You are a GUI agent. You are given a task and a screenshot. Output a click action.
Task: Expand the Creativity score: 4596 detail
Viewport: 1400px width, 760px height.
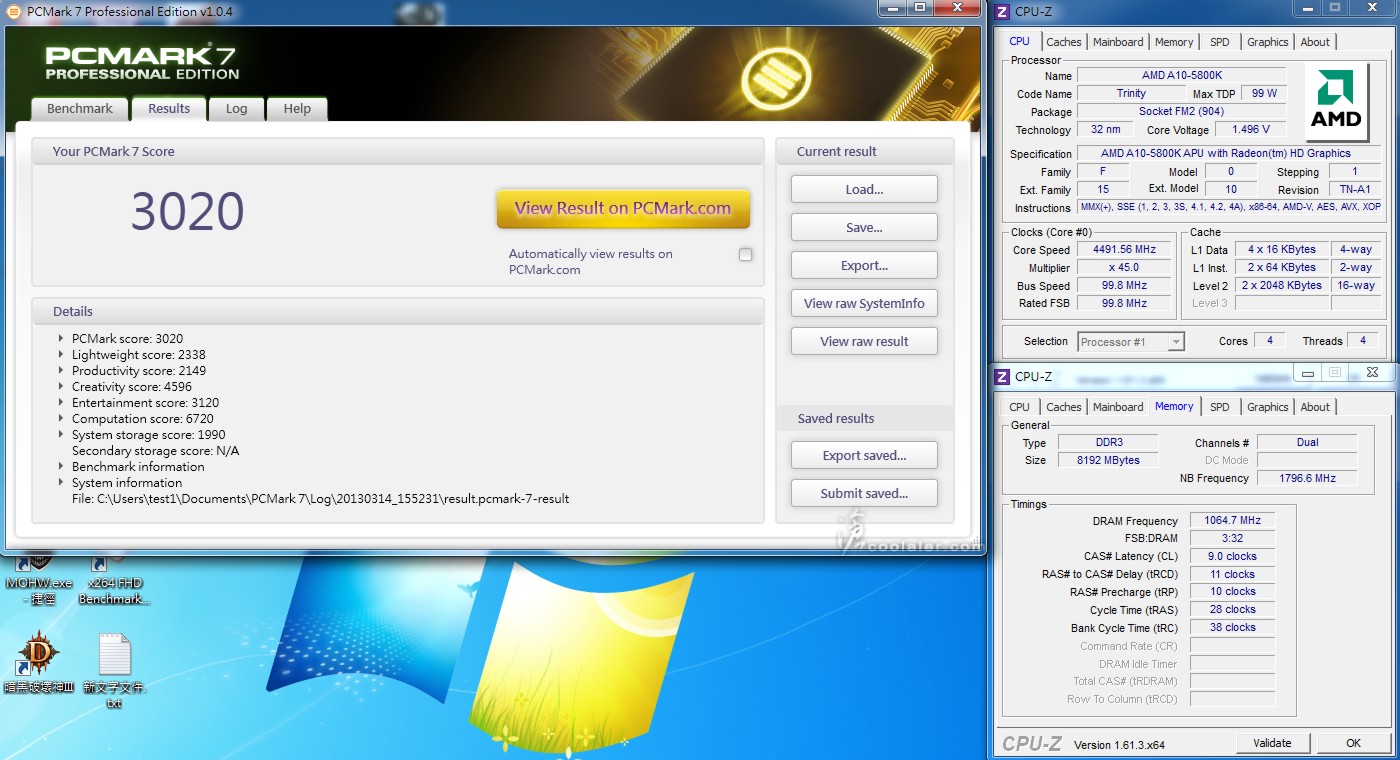61,387
